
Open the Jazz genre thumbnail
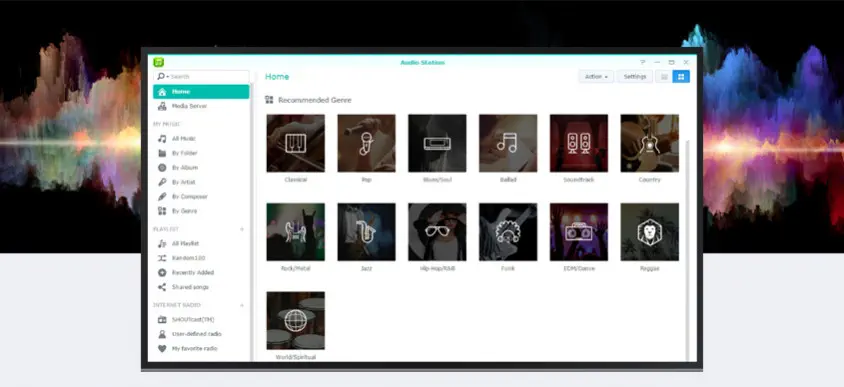[x=367, y=232]
